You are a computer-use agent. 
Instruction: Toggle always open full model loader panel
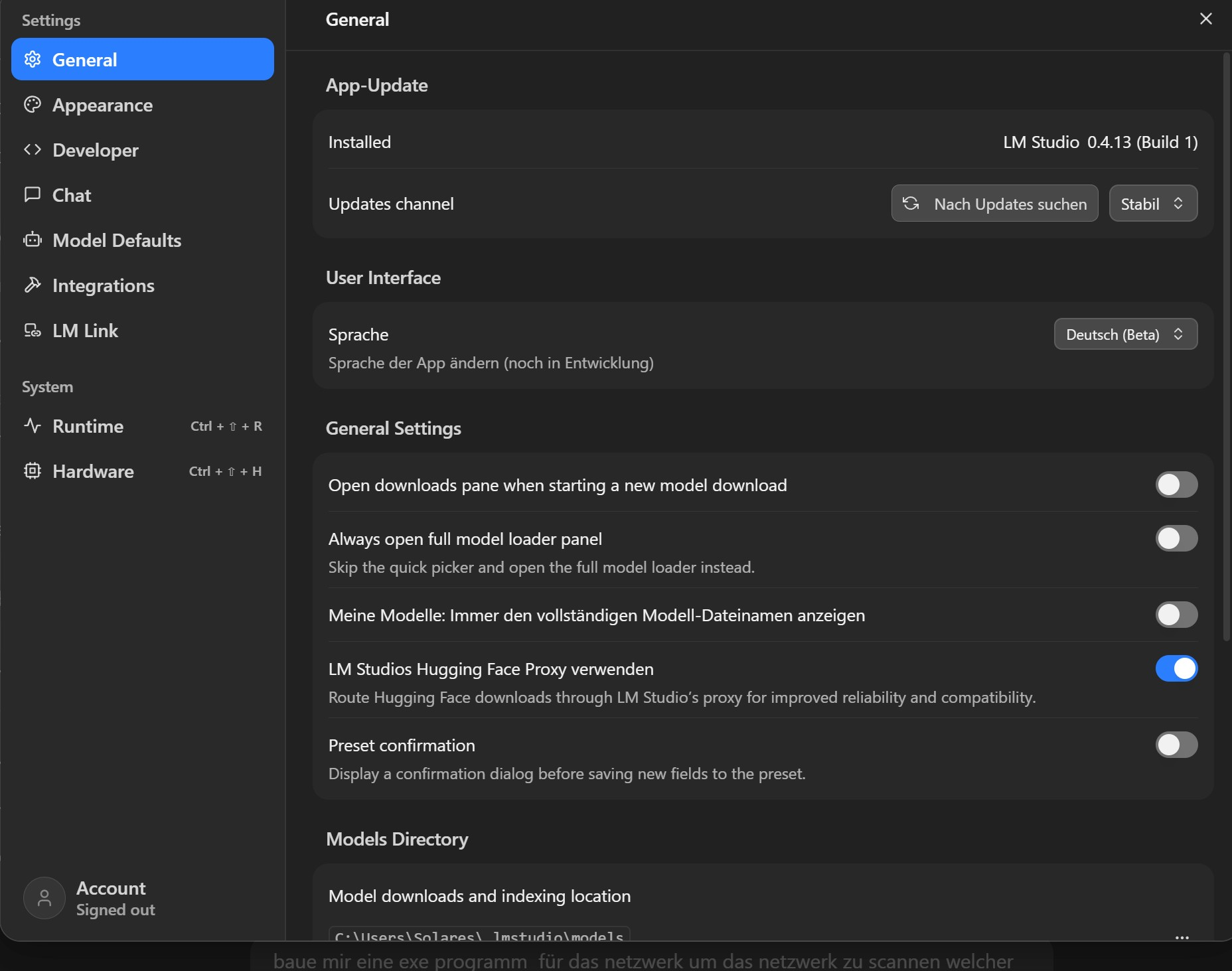tap(1176, 538)
